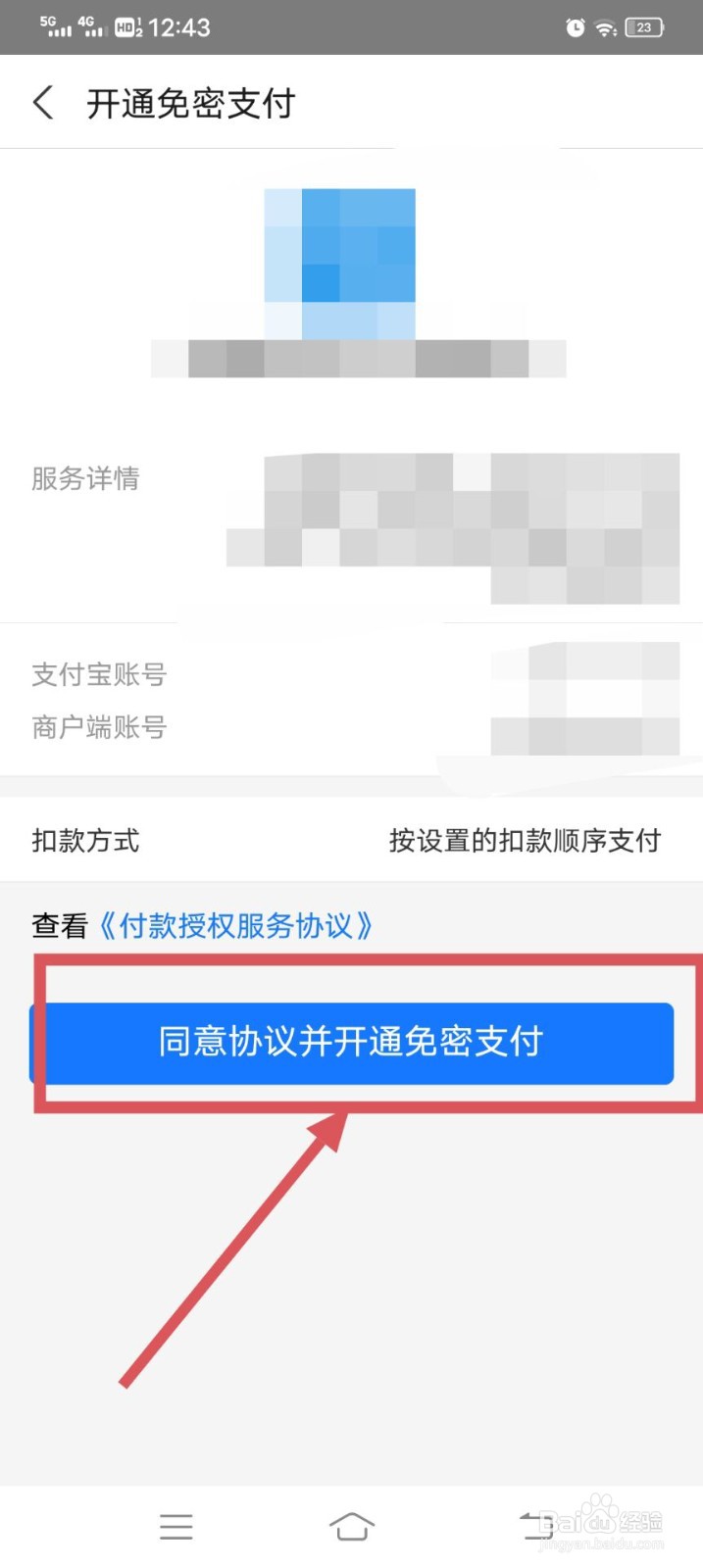This screenshot has width=703, height=1568.
Task: Select the 商户端账号 row
Action: point(351,727)
